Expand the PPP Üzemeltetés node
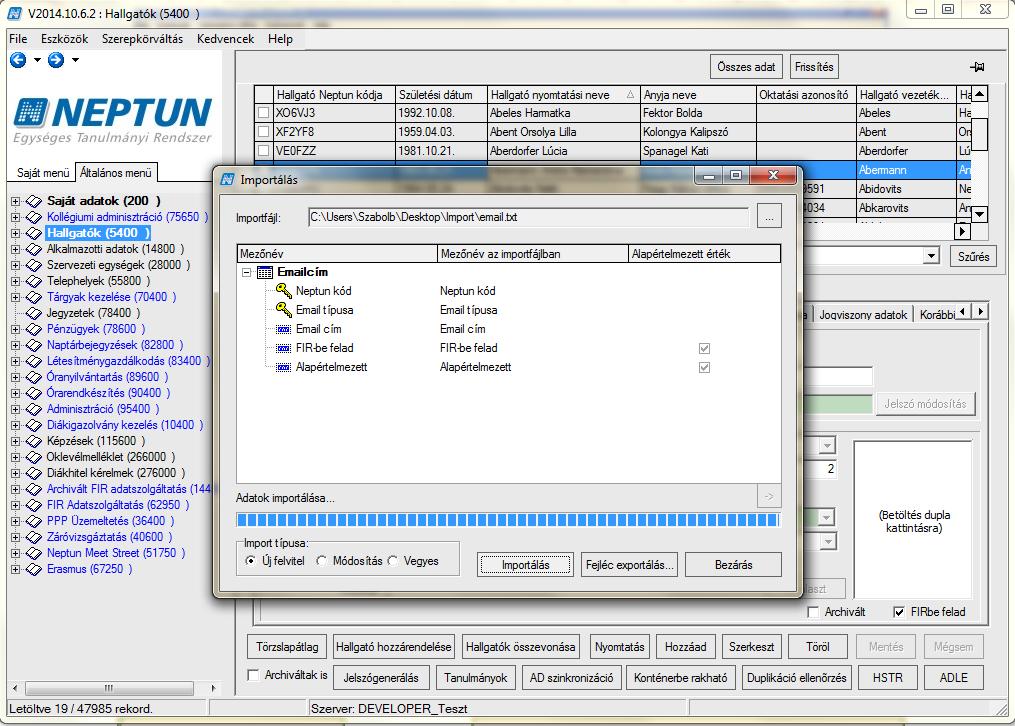Screen dimensions: 1015x726 15,522
